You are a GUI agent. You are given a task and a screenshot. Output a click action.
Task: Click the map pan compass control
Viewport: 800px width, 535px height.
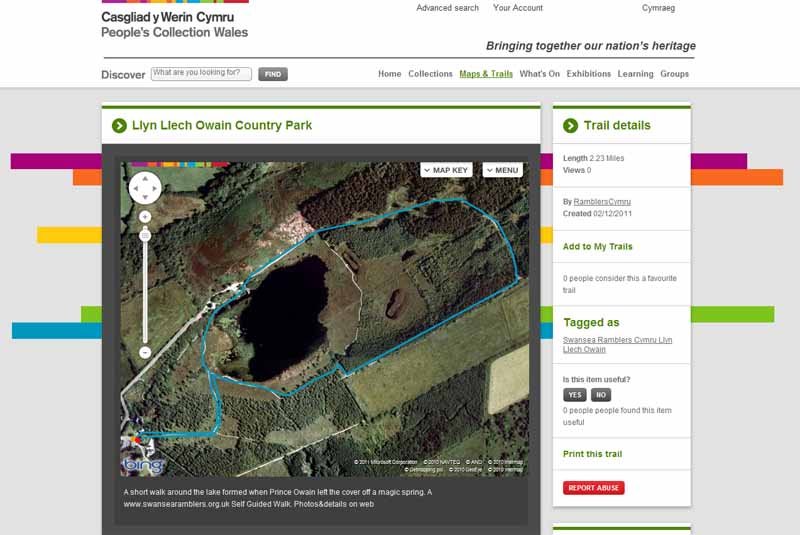(145, 187)
